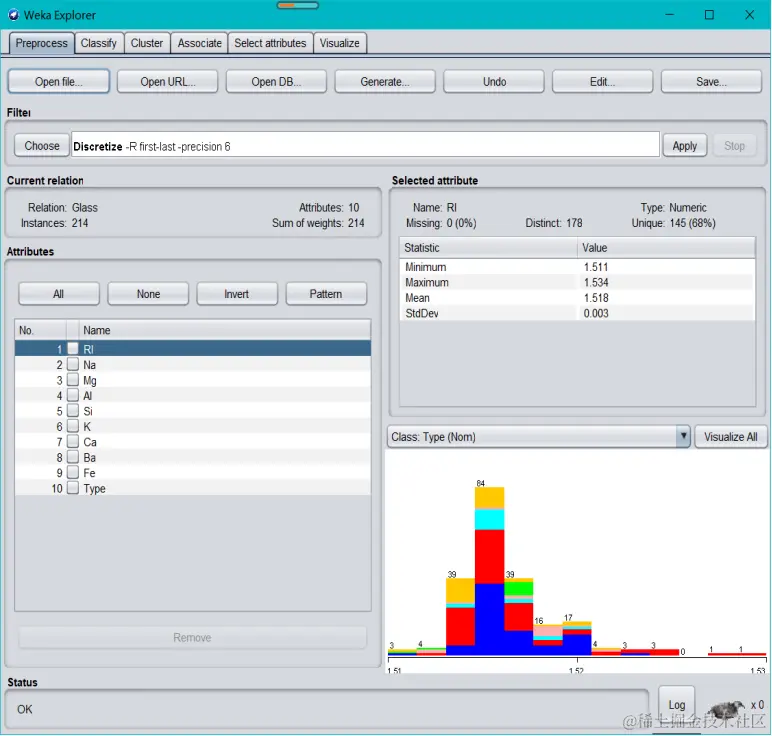The height and width of the screenshot is (736, 772).
Task: Check the Mg attribute checkbox
Action: (x=73, y=380)
